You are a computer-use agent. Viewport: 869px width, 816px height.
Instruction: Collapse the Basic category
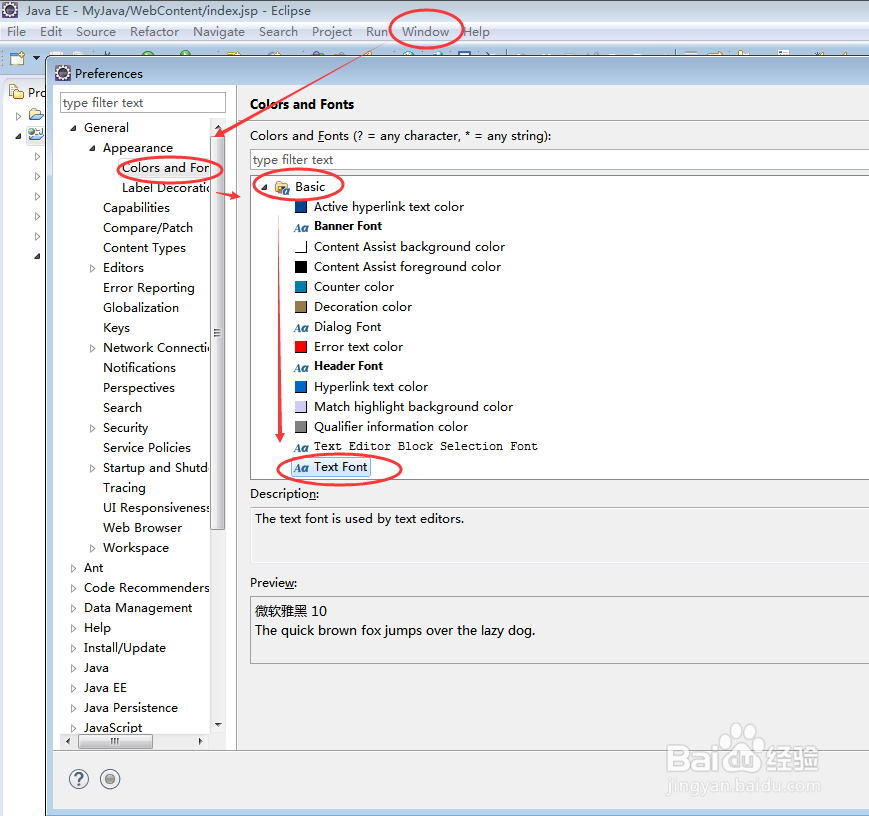pos(264,187)
